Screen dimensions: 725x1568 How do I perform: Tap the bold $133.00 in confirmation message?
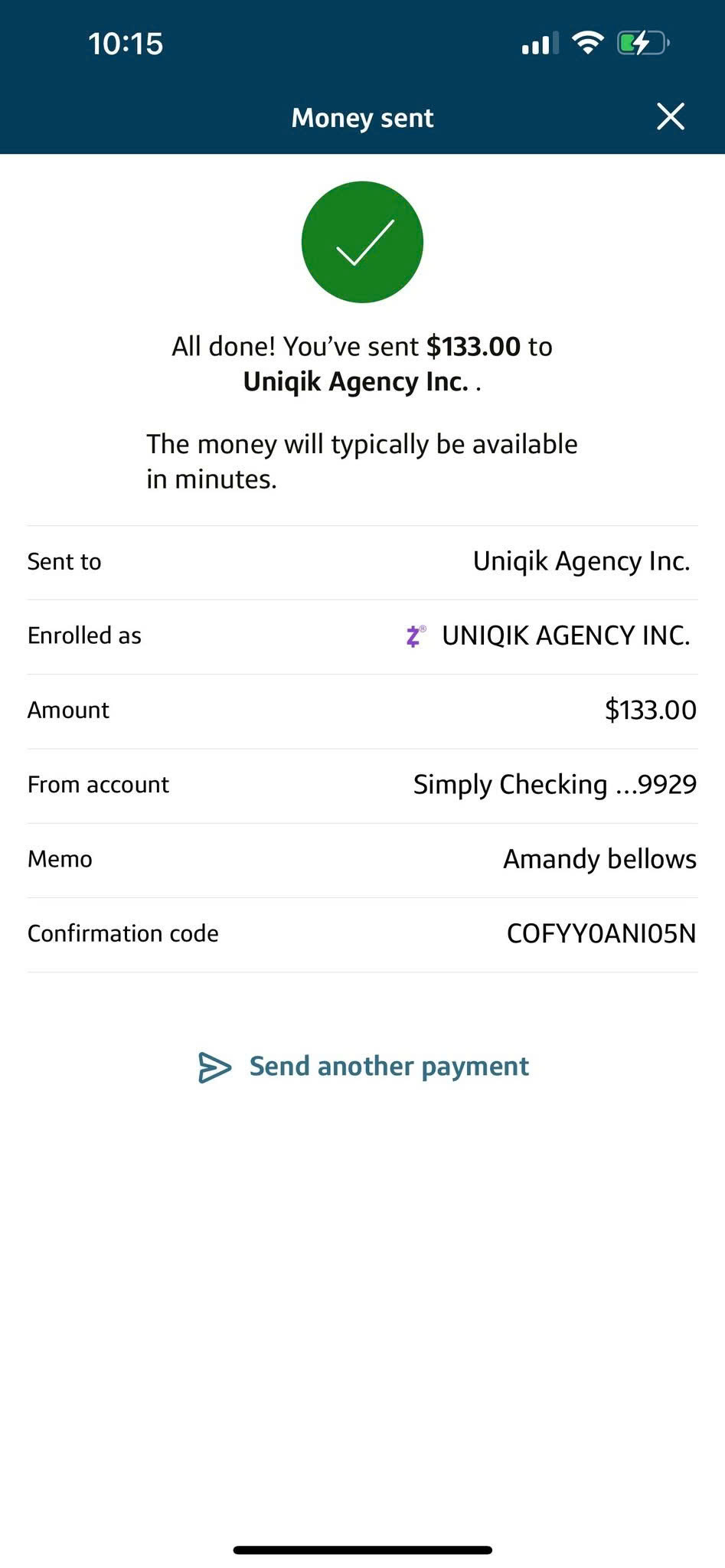click(473, 346)
